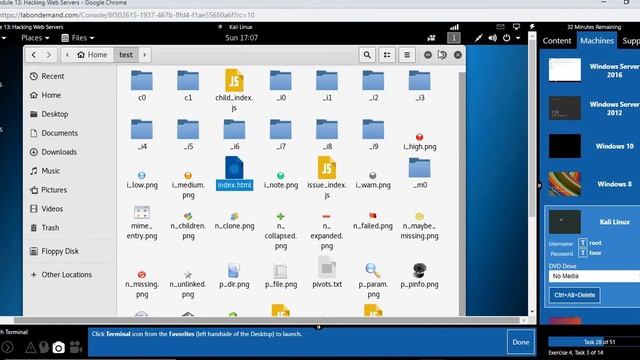Select n_clone.png file
Screen dimensions: 640x360
point(234,221)
